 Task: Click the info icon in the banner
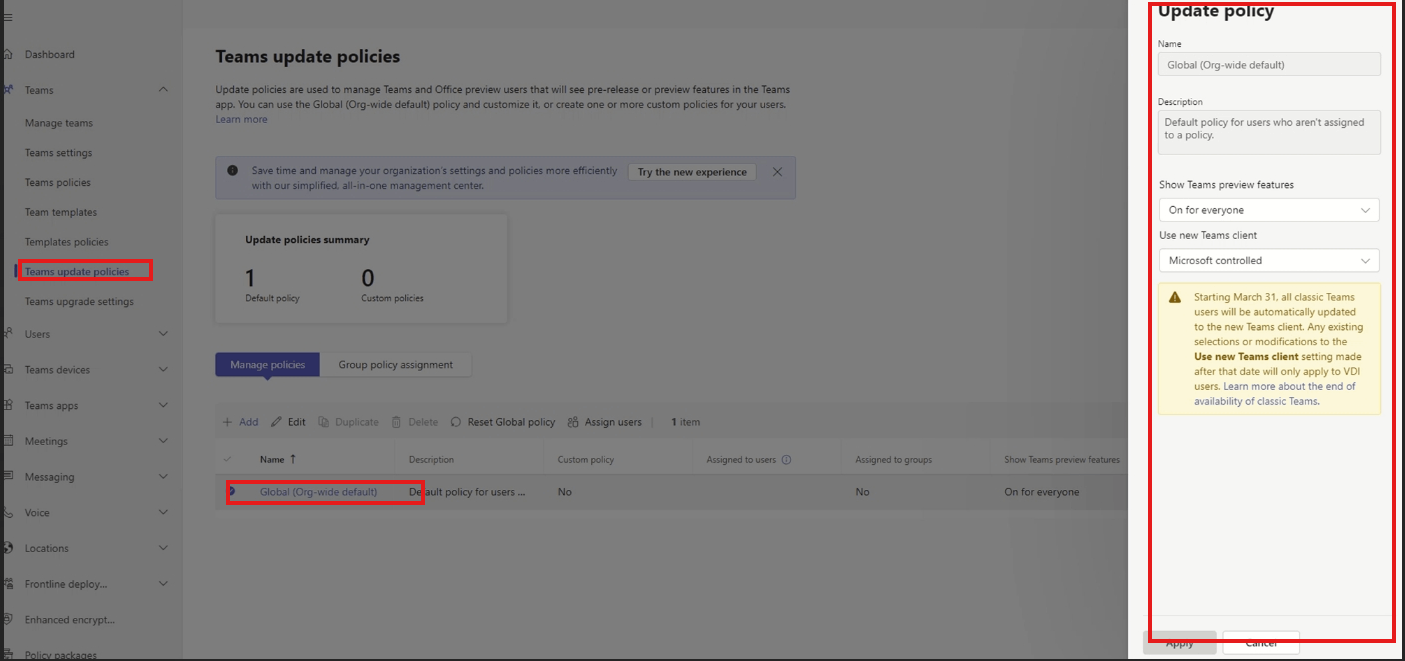pos(233,171)
